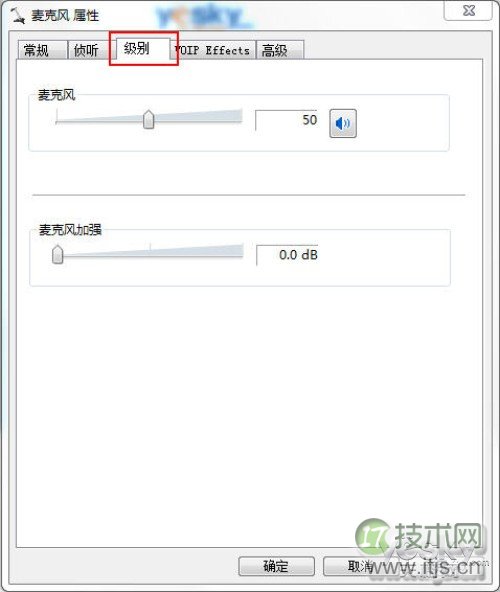Image resolution: width=500 pixels, height=592 pixels.
Task: Go to the VOIP Effects tab
Action: pos(212,50)
